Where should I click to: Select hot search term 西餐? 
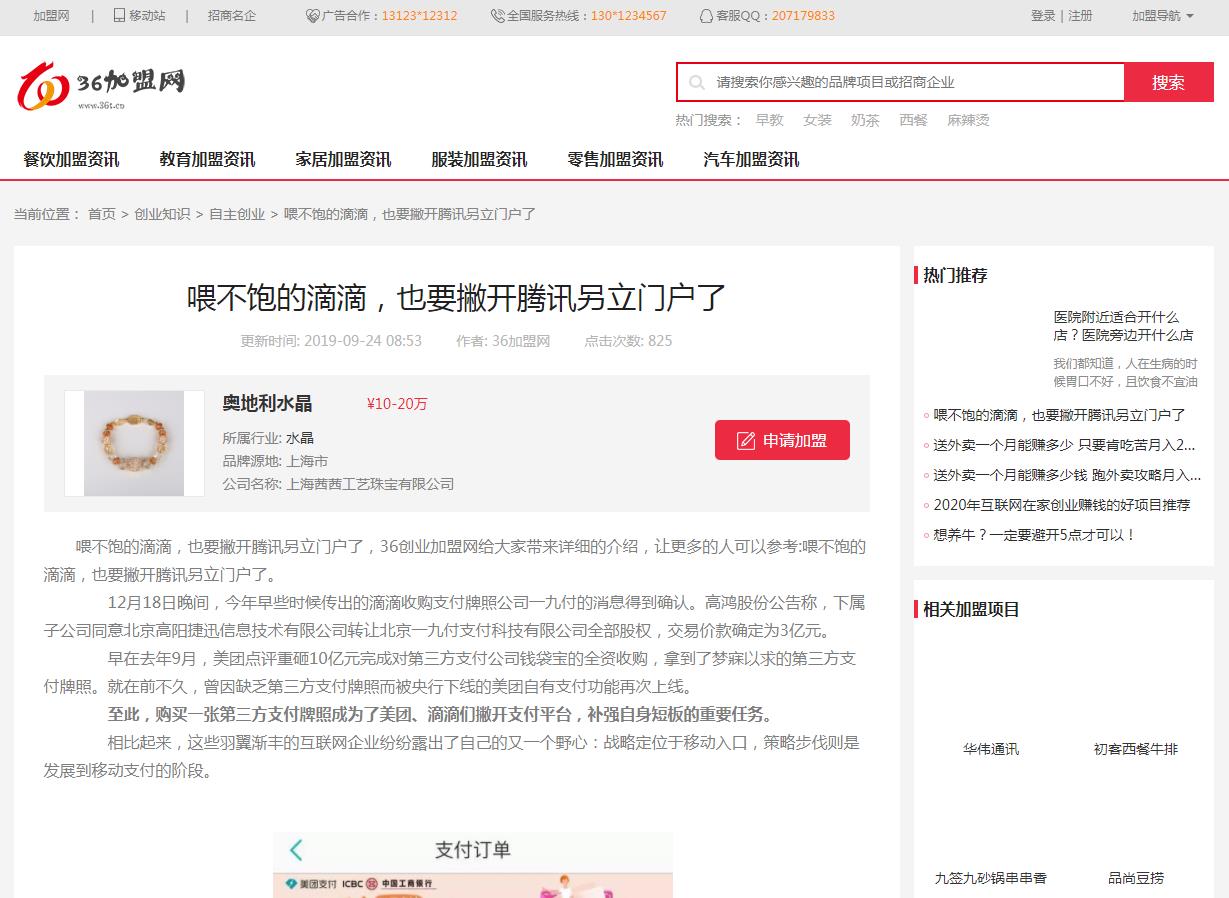coord(913,120)
